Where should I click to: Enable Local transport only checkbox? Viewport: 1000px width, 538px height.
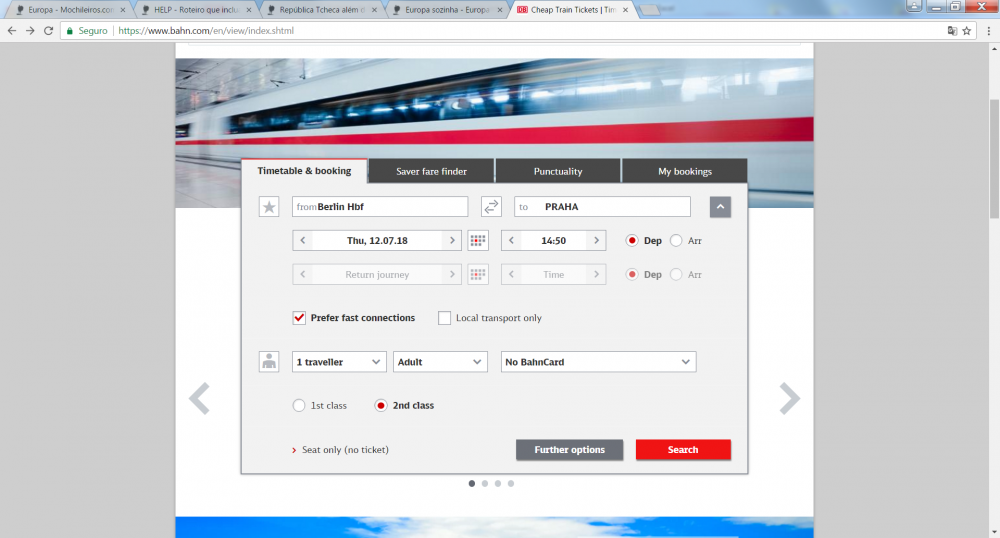[x=445, y=318]
